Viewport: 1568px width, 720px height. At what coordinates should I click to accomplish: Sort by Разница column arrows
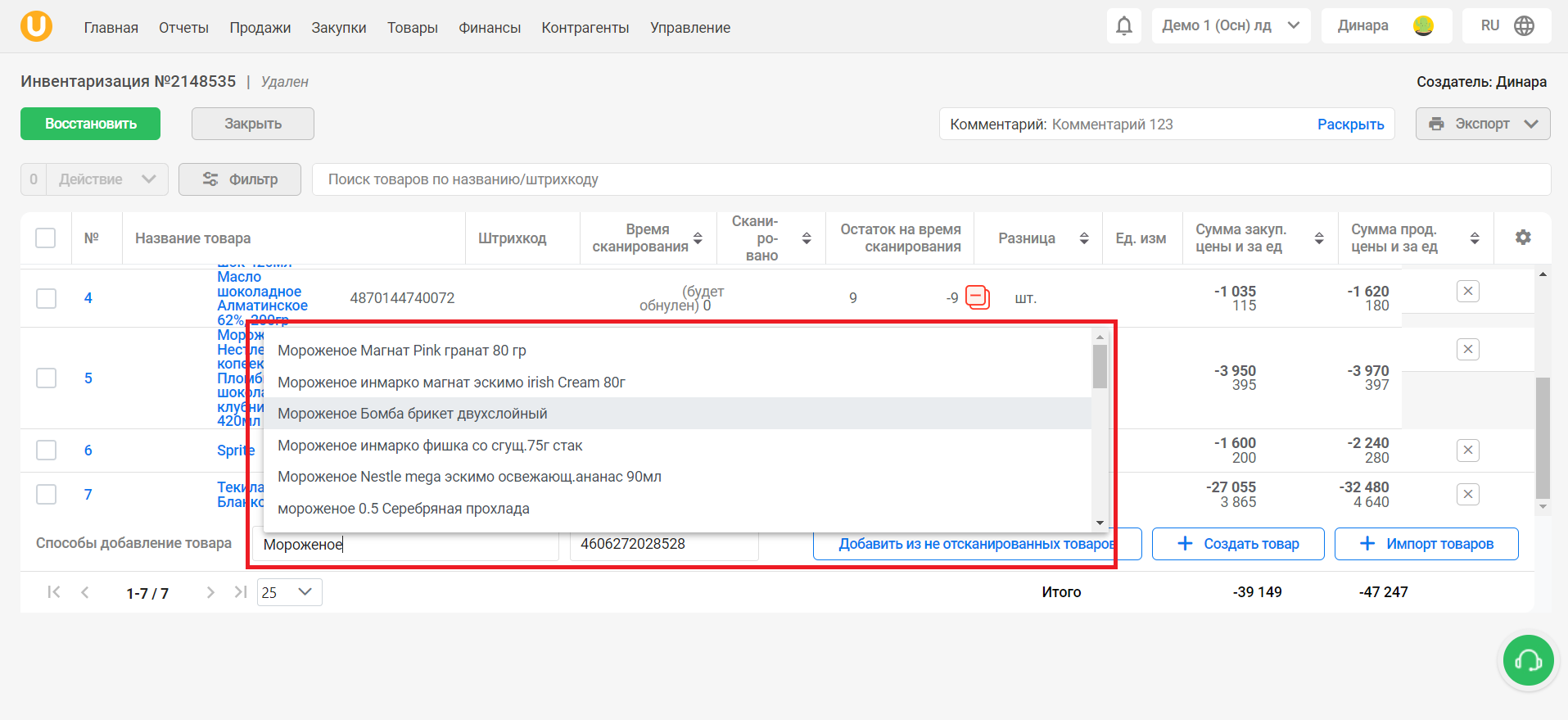1084,238
